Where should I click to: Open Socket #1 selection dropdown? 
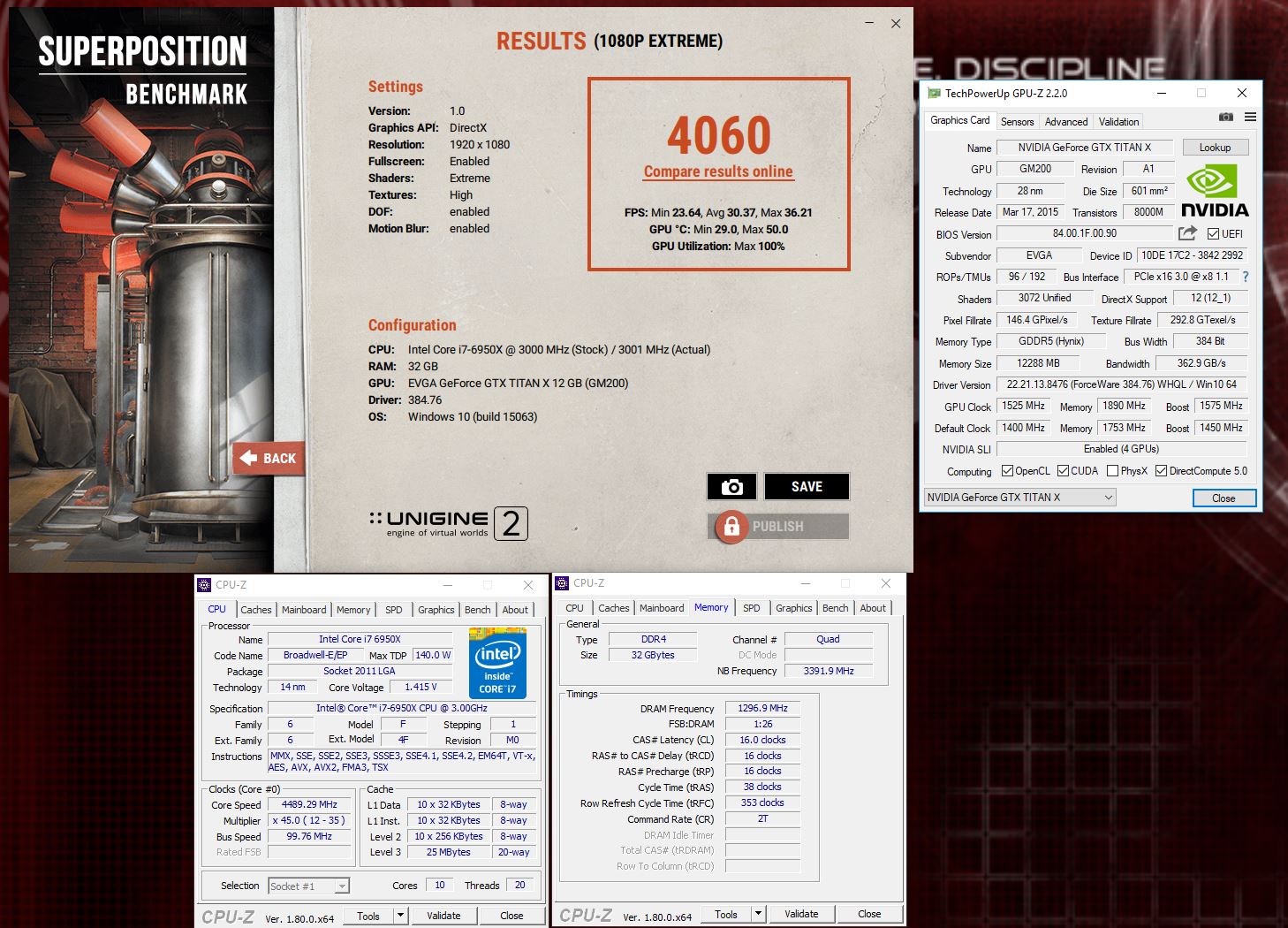click(308, 886)
